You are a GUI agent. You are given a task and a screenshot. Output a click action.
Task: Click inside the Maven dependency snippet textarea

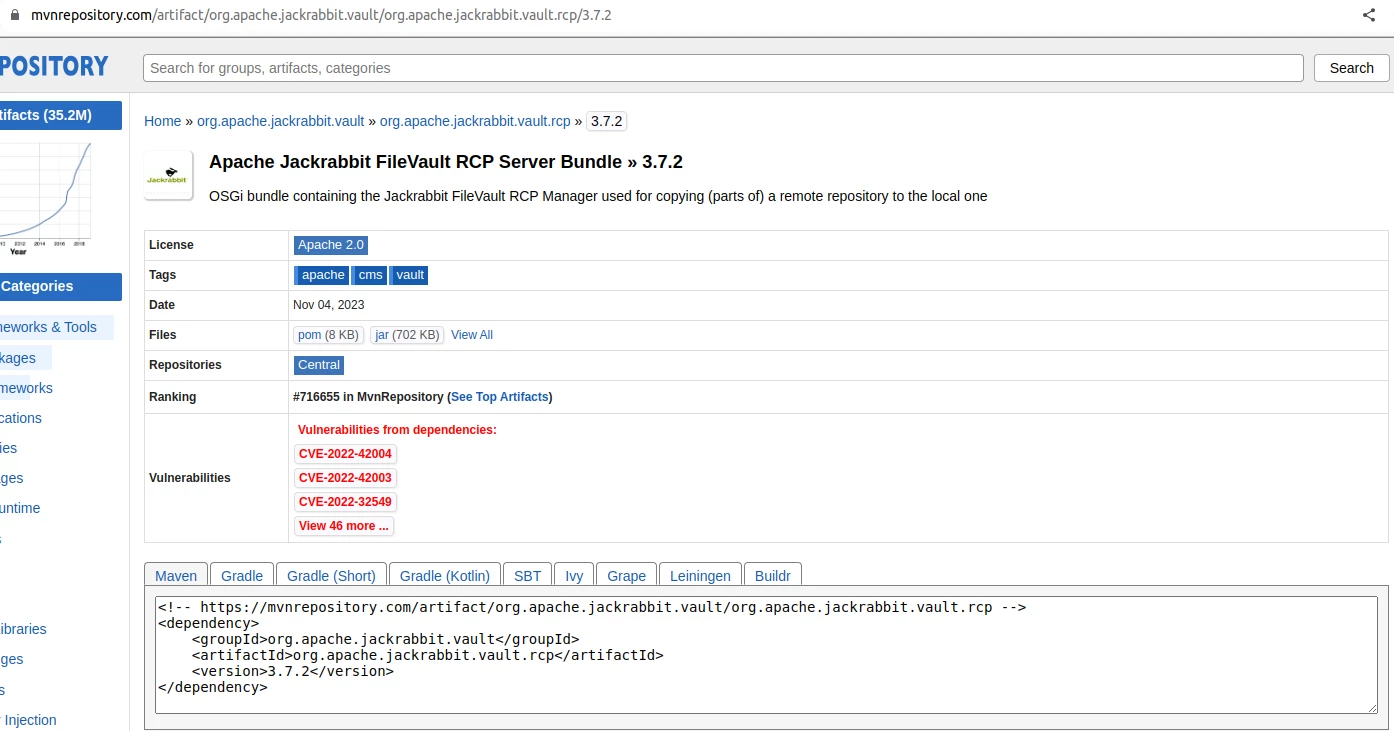pos(766,655)
